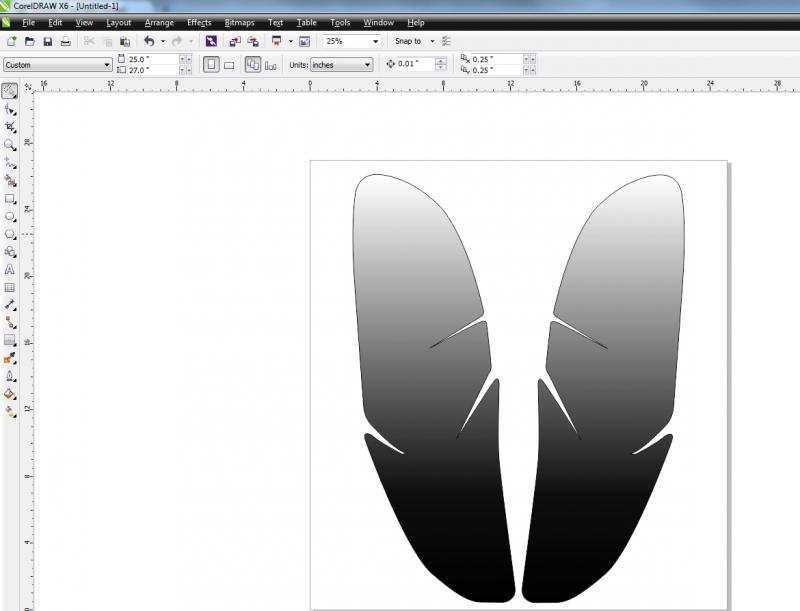This screenshot has height=611, width=800.
Task: Select the Basic Shapes tool
Action: (10, 252)
